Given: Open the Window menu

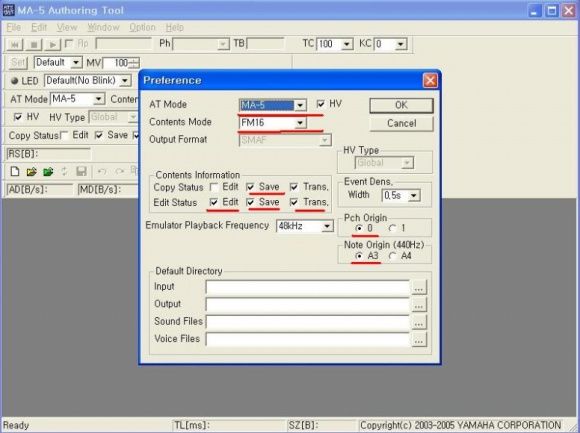Looking at the screenshot, I should tap(103, 27).
